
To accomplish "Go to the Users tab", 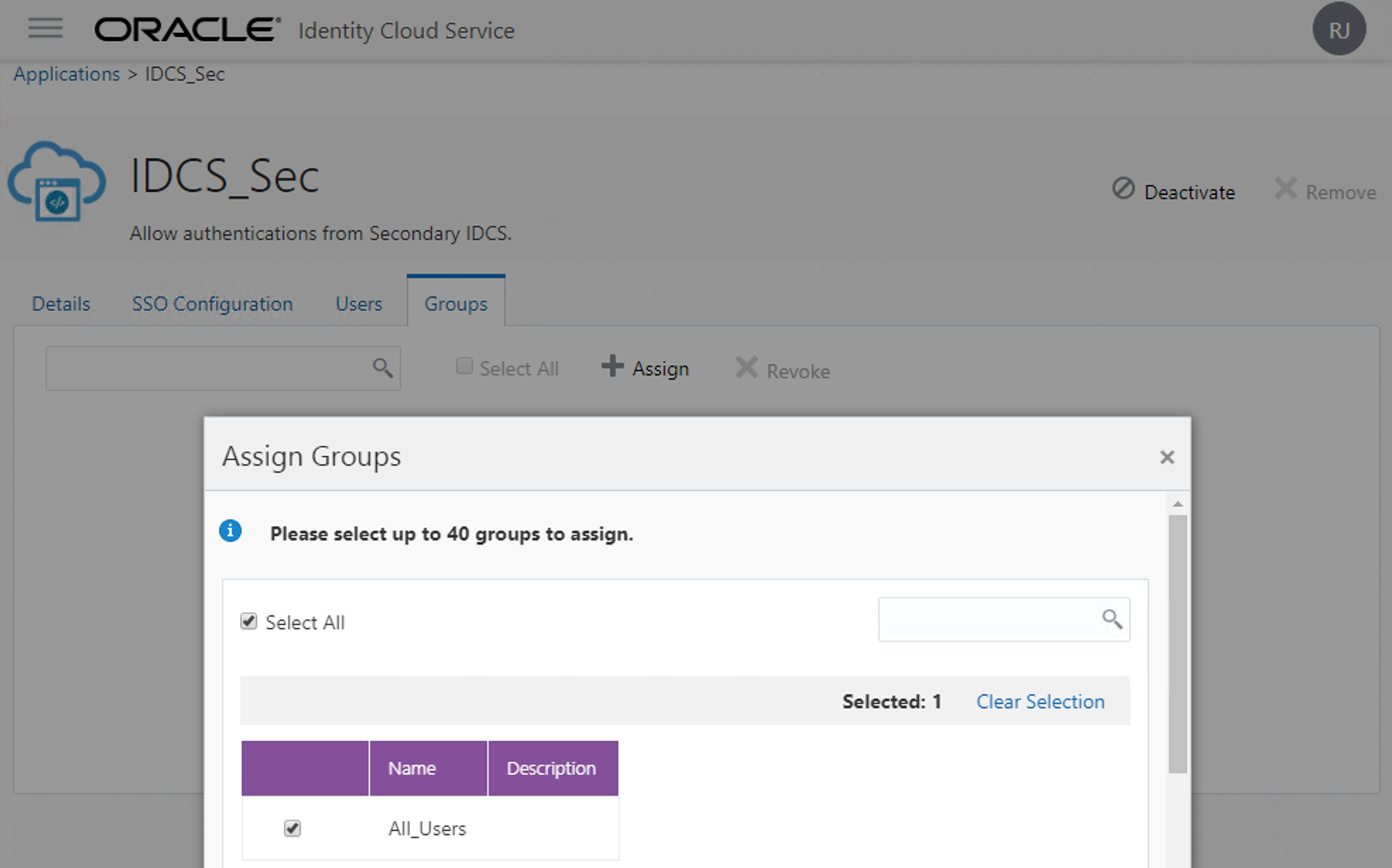I will pyautogui.click(x=359, y=303).
